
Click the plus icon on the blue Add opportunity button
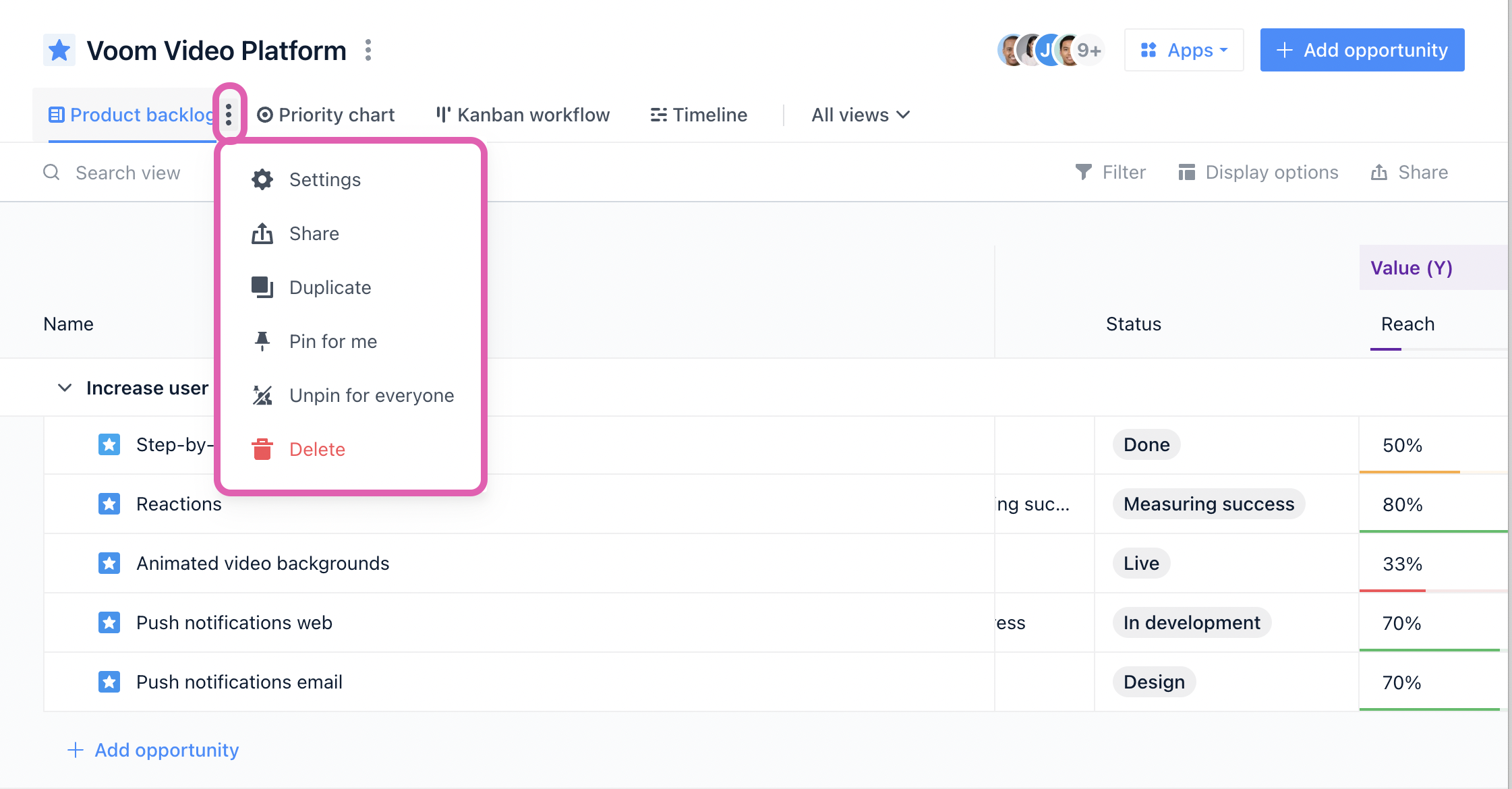coord(1285,50)
